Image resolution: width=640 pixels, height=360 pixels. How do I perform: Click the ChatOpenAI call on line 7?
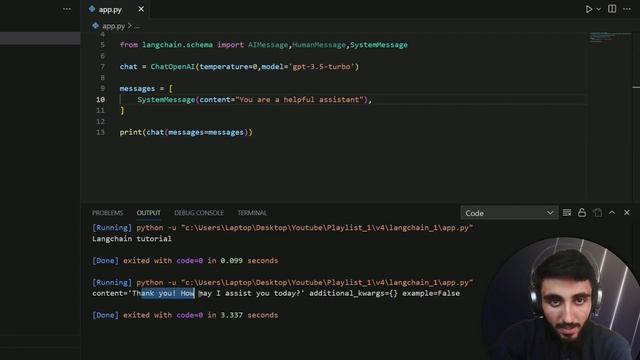pos(172,67)
